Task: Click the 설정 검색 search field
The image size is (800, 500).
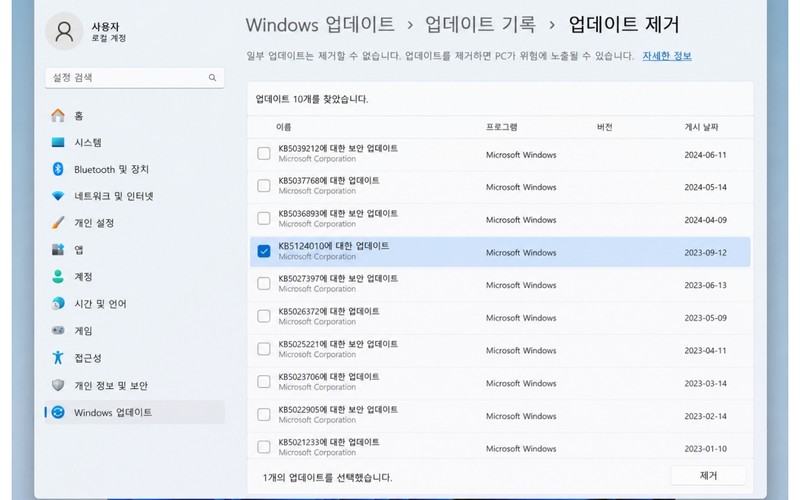Action: point(135,78)
